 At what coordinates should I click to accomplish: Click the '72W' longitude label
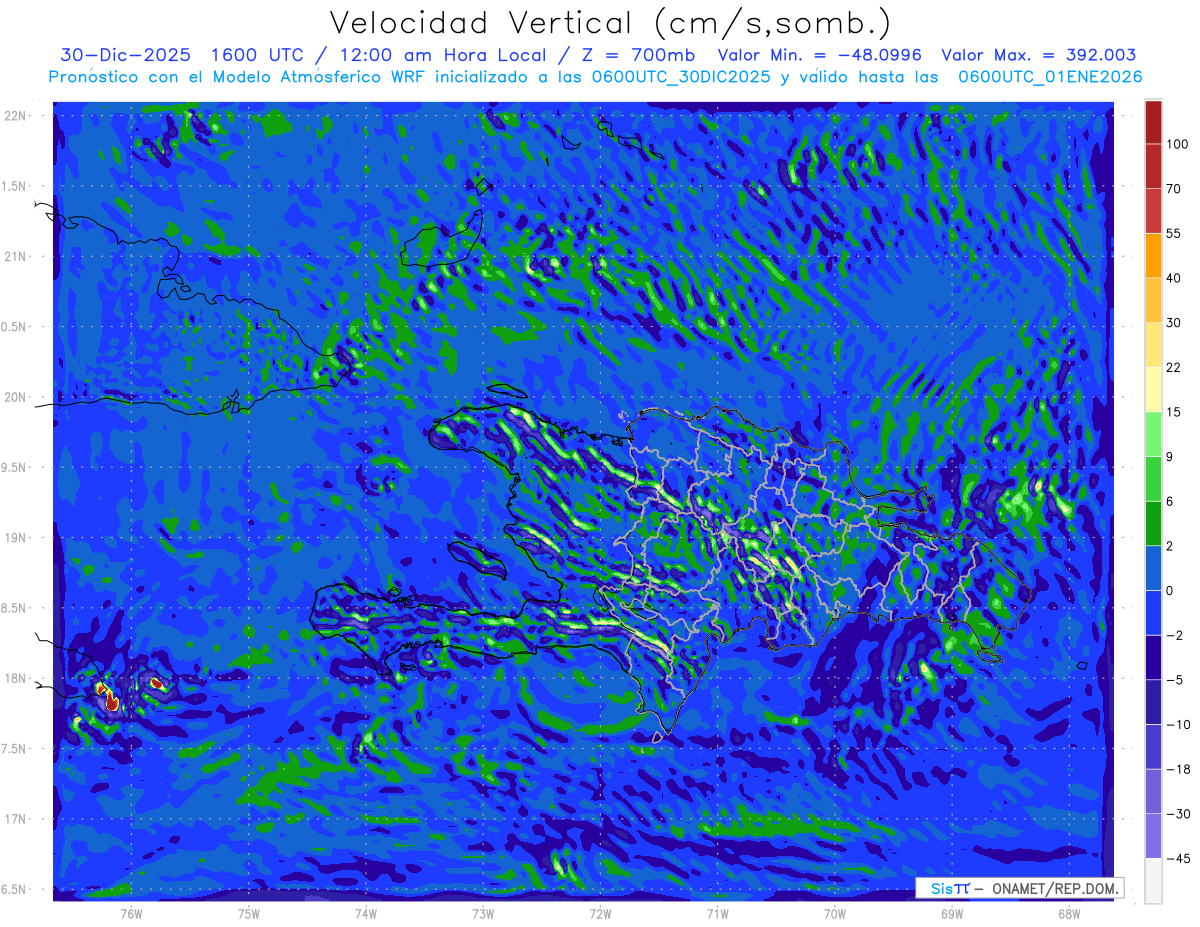tap(600, 913)
